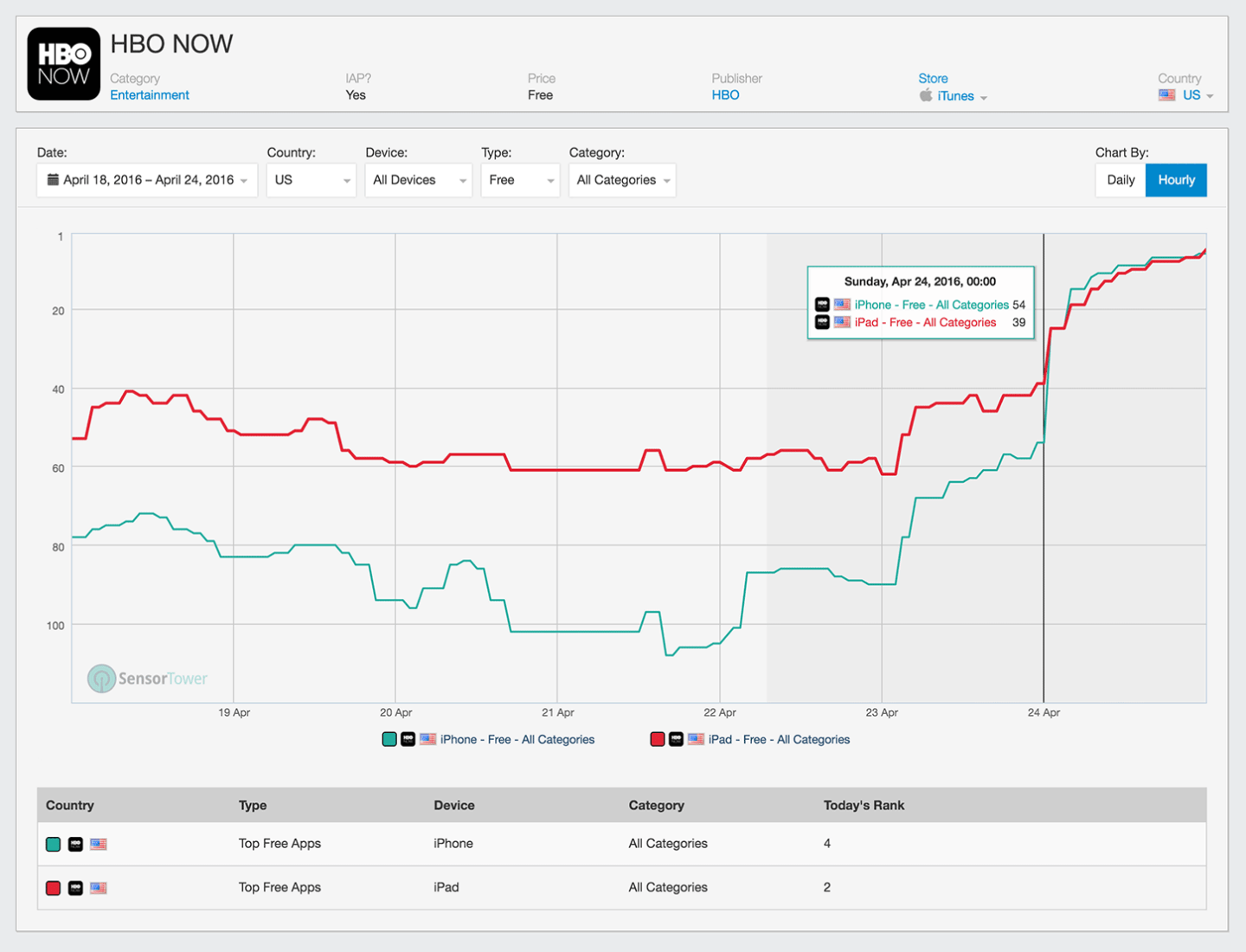Image resolution: width=1246 pixels, height=952 pixels.
Task: Toggle iPhone series via teal legend square
Action: pos(389,739)
